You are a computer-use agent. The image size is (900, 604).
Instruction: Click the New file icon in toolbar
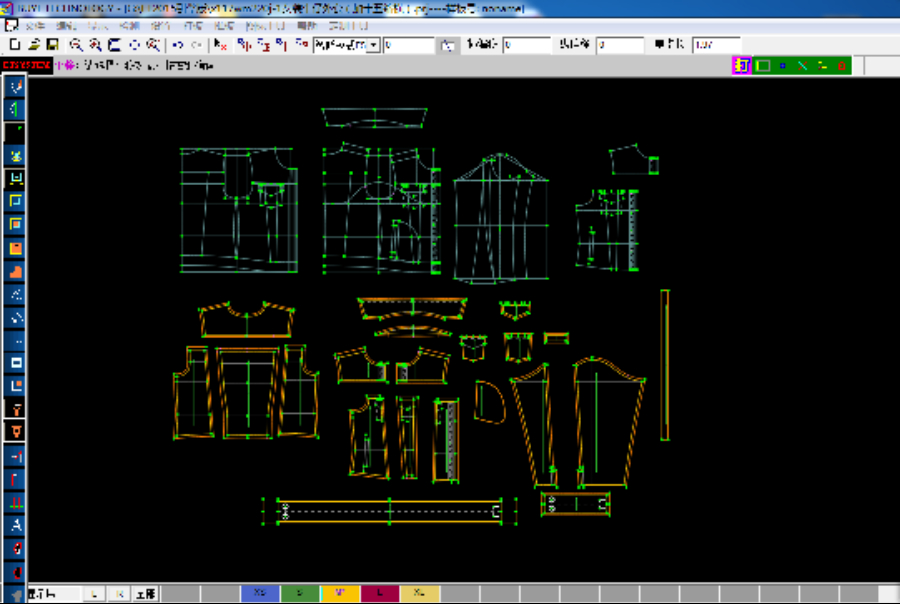coord(15,45)
